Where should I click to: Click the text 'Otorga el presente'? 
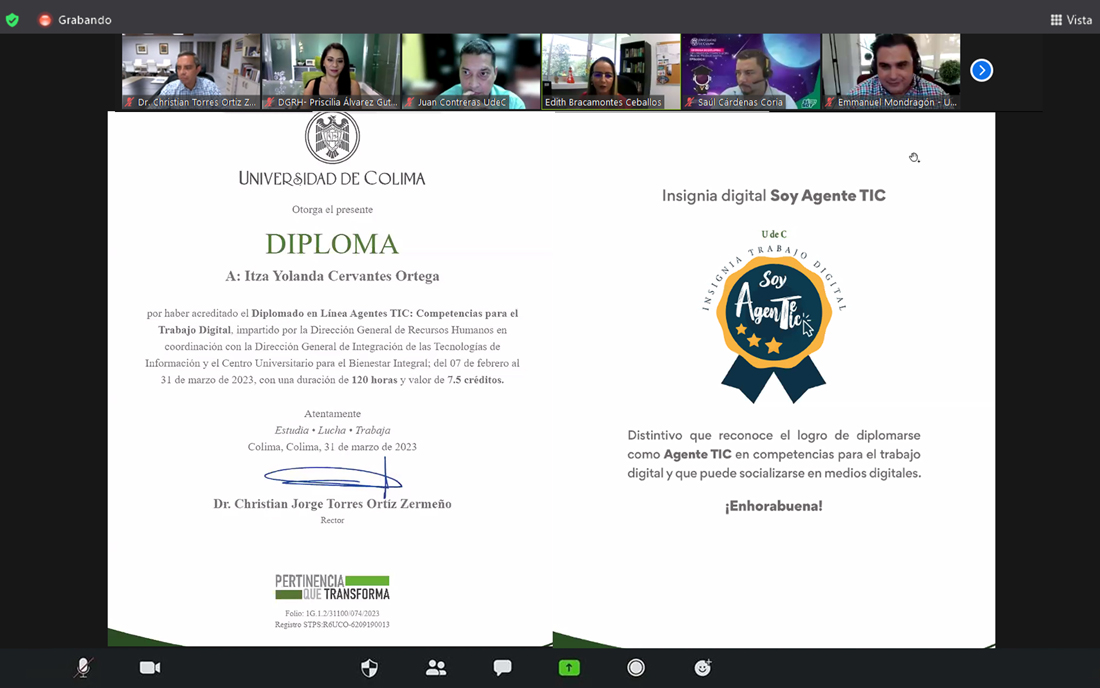pos(333,210)
